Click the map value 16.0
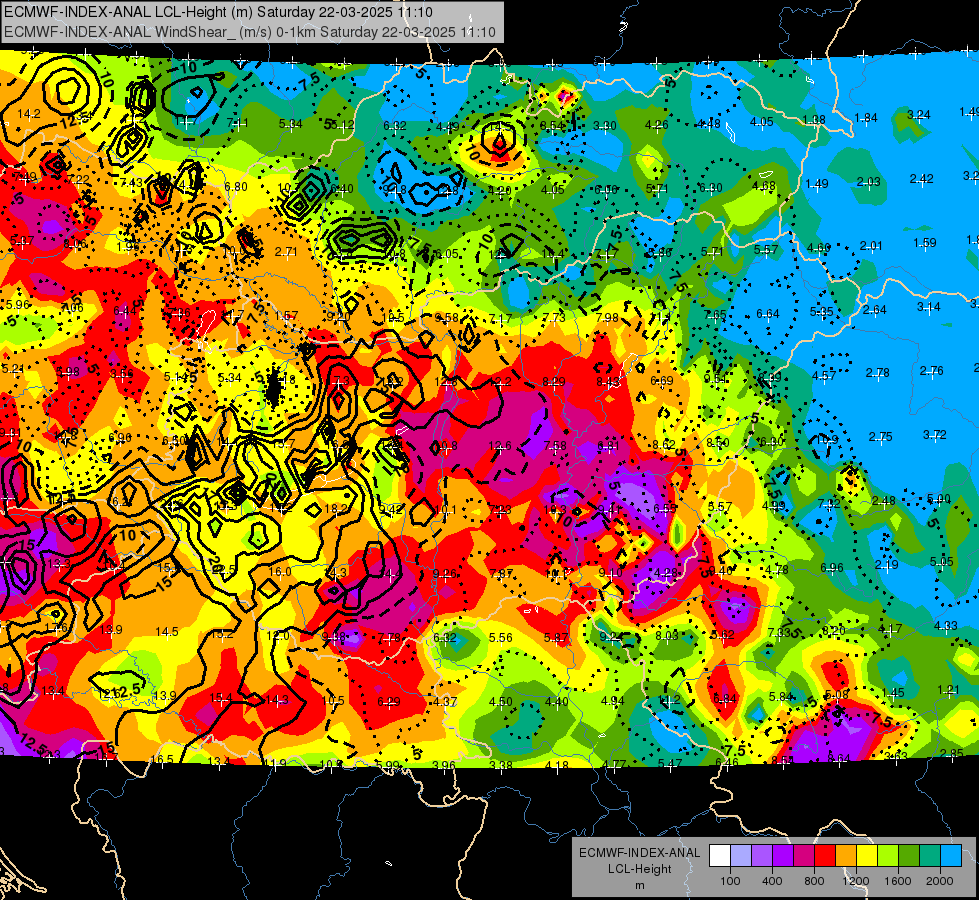Screen dimensions: 979x900 (280, 571)
